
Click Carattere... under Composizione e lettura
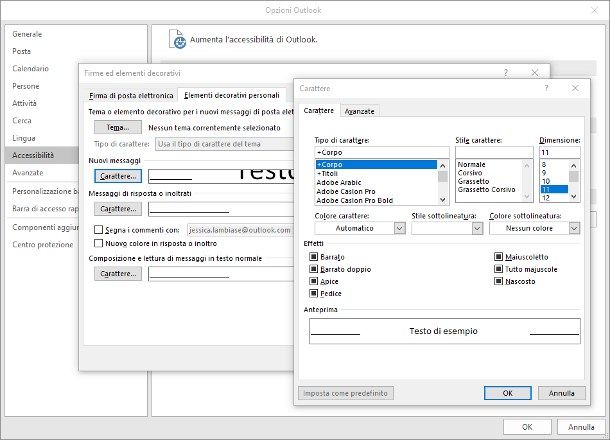coord(118,273)
